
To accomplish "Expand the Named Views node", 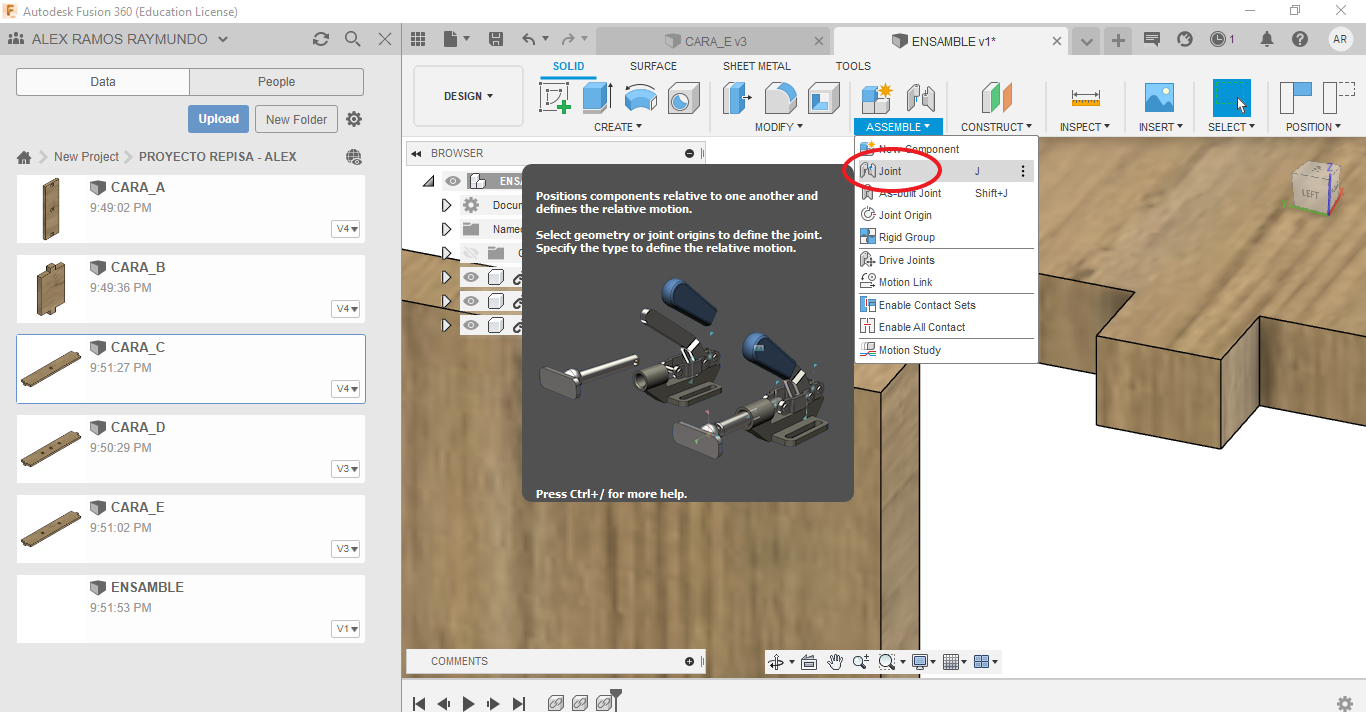I will pyautogui.click(x=447, y=229).
